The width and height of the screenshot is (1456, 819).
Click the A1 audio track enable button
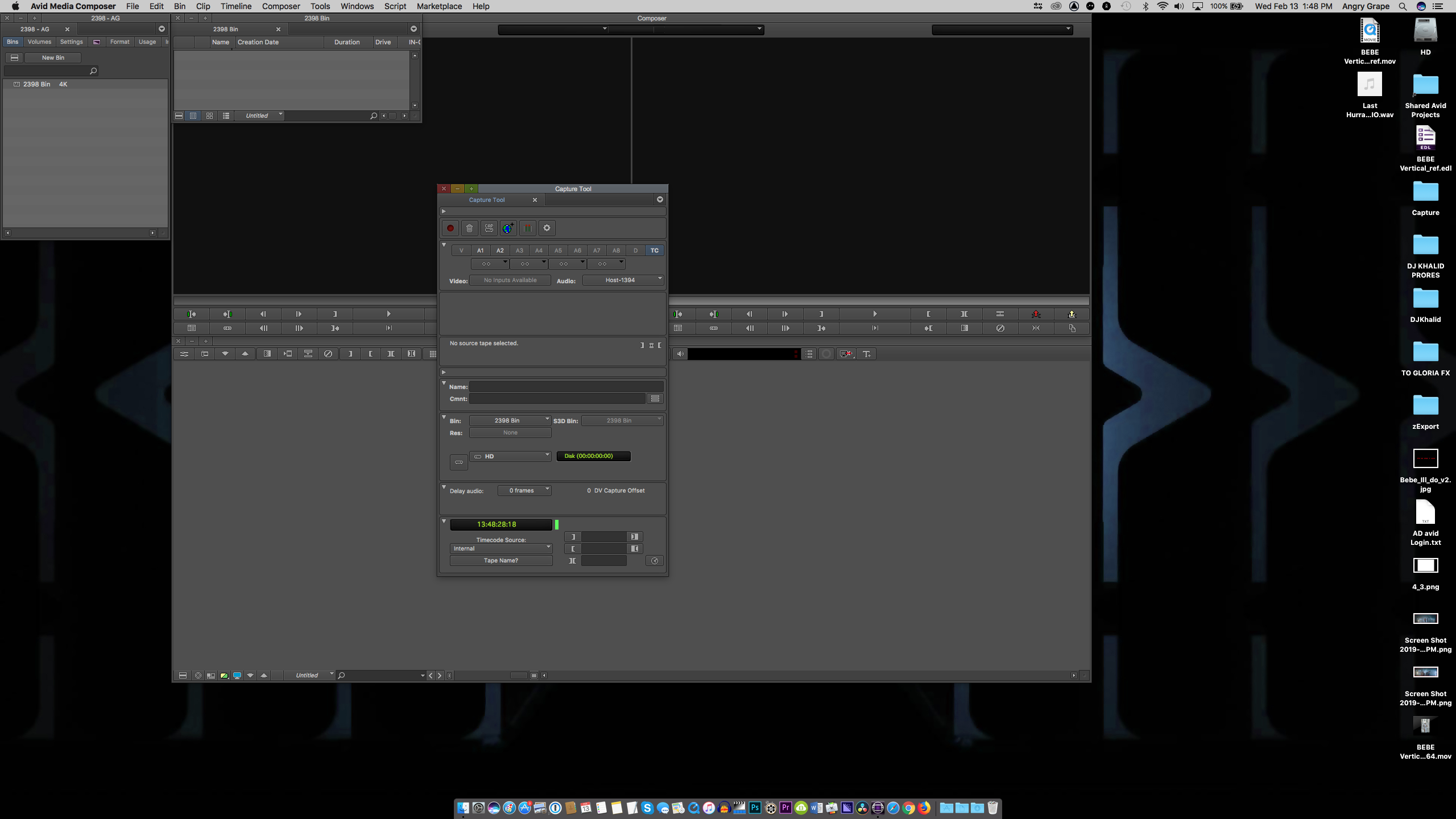point(480,250)
